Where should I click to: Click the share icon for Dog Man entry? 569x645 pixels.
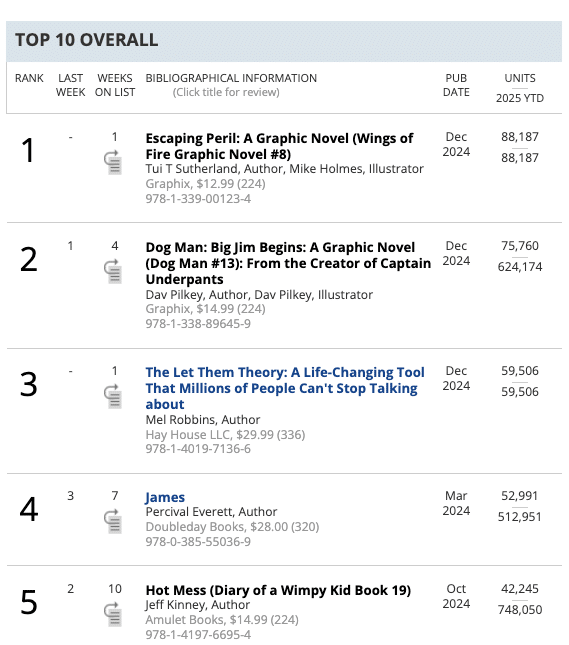pyautogui.click(x=113, y=271)
